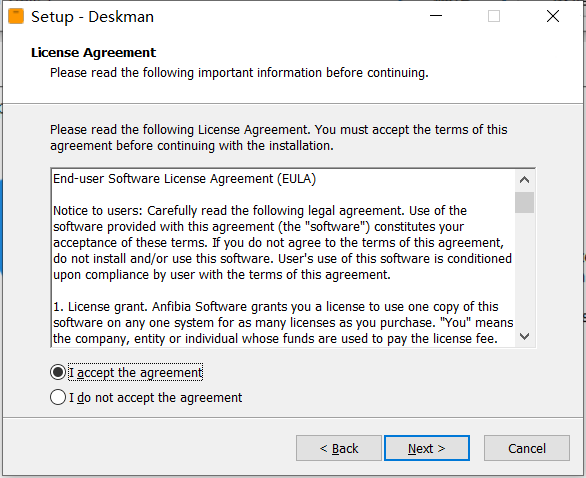Click the orange Deskman setup icon
The image size is (586, 478).
pos(16,16)
